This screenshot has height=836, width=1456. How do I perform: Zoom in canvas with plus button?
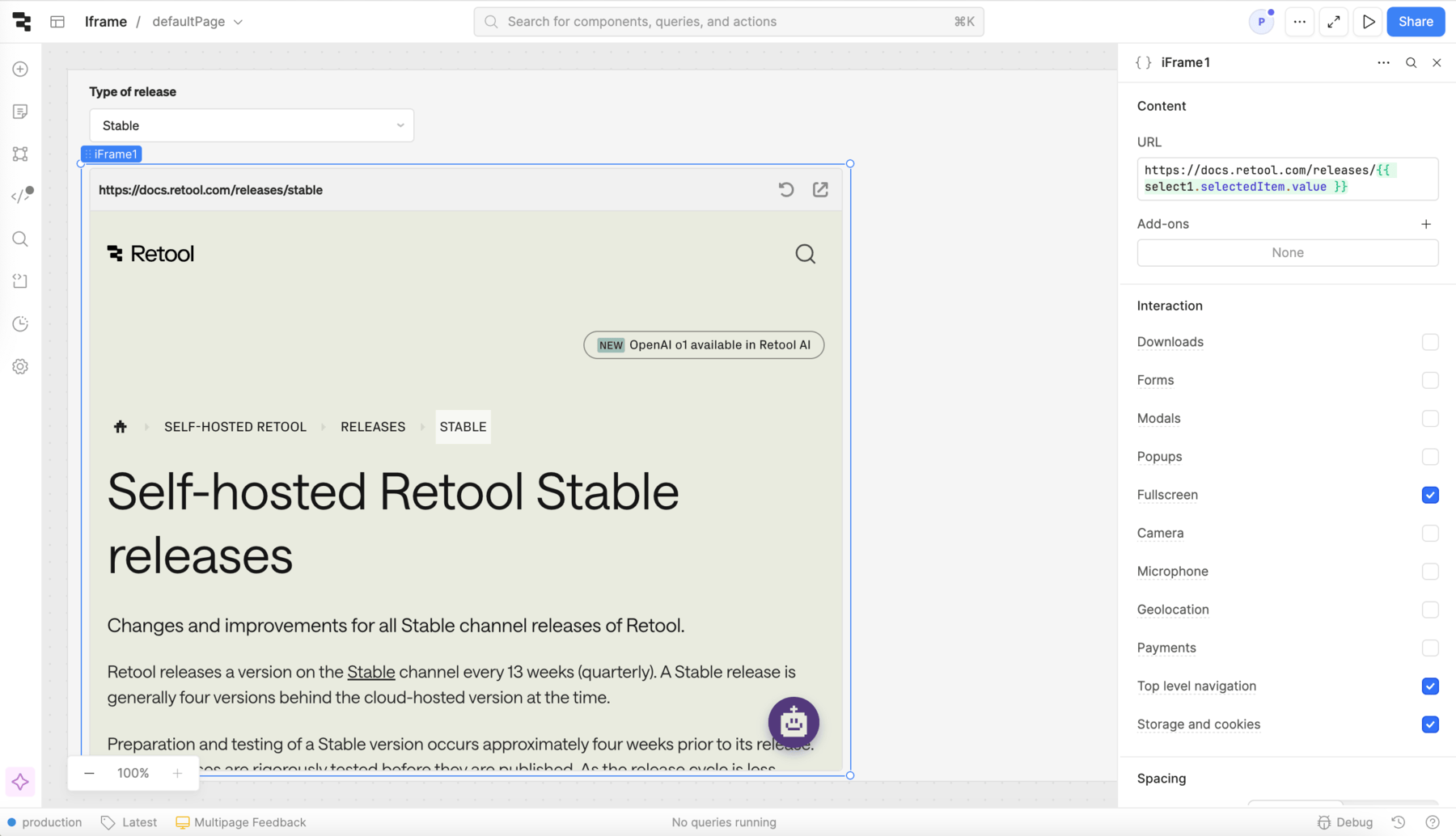[x=177, y=774]
